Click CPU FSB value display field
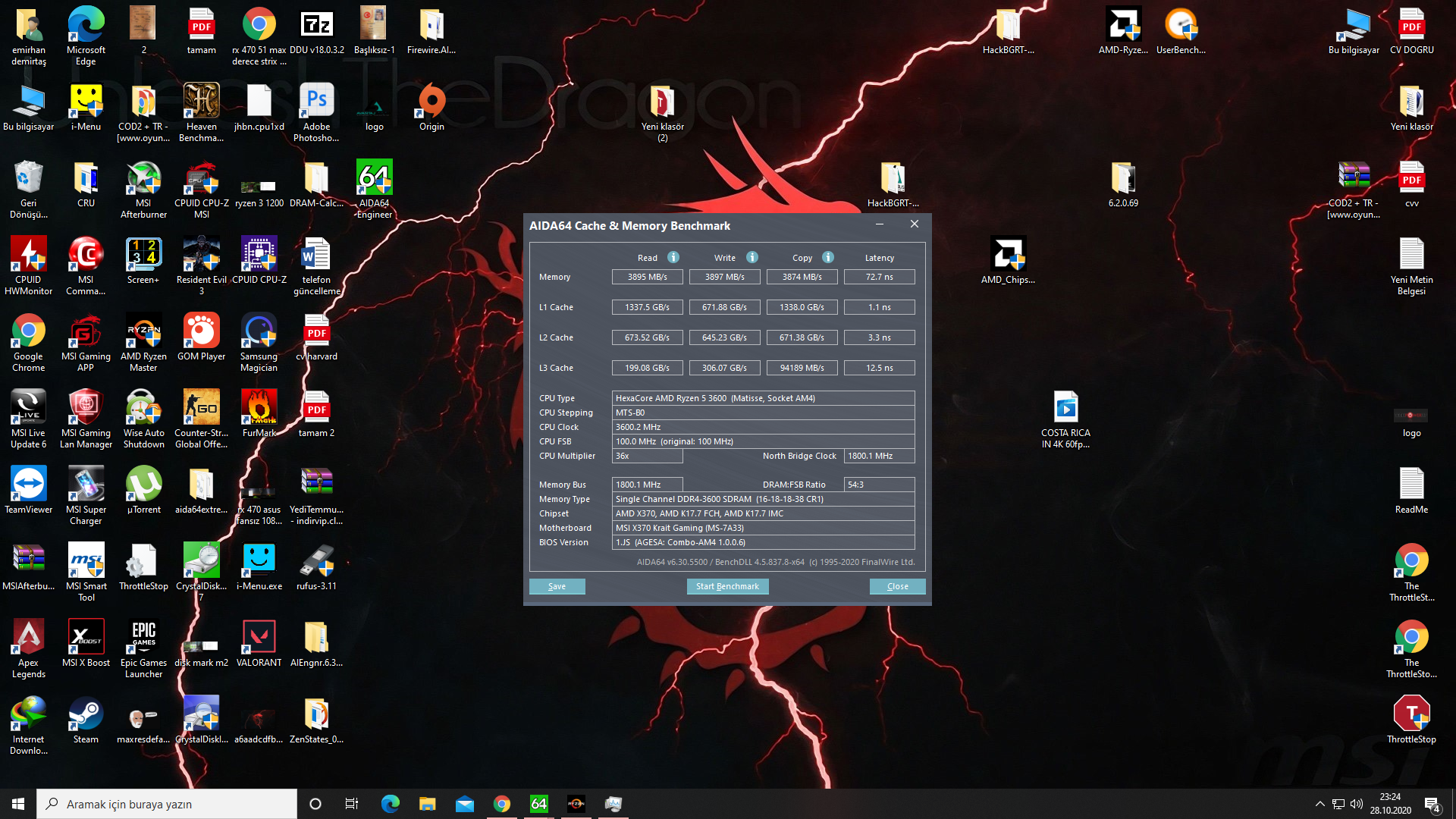Image resolution: width=1456 pixels, height=819 pixels. coord(763,441)
